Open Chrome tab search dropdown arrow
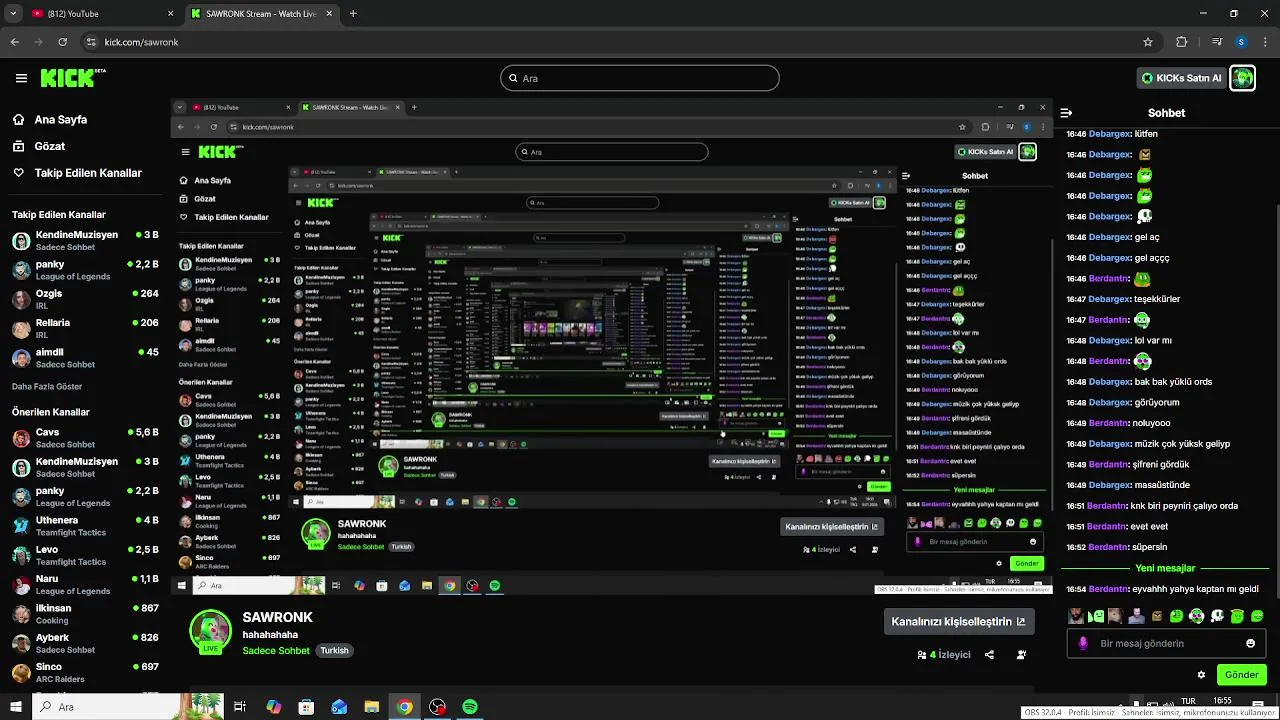This screenshot has width=1280, height=720. click(13, 14)
